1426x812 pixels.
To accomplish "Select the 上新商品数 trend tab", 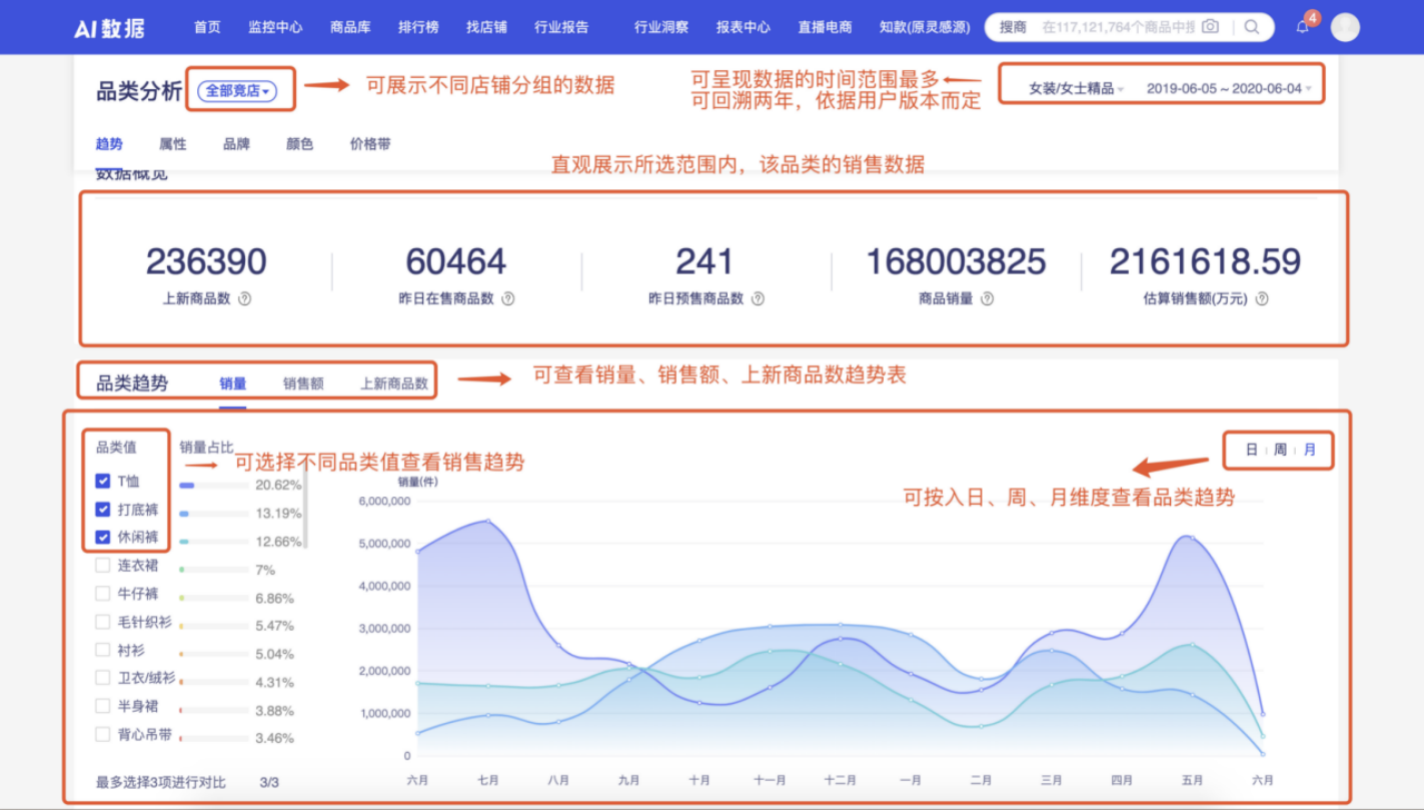I will pos(394,383).
